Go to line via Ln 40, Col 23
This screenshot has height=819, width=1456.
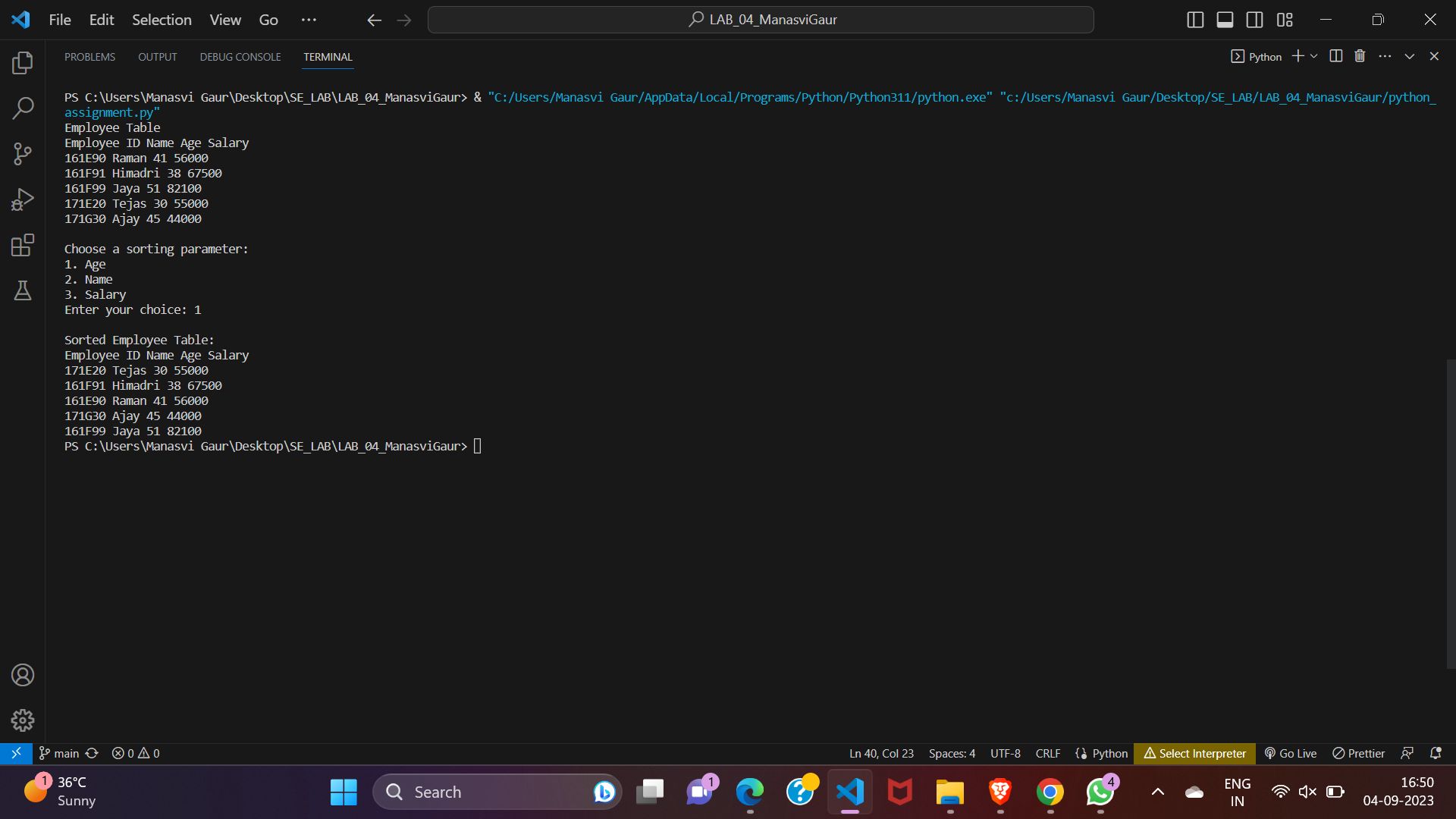point(881,753)
